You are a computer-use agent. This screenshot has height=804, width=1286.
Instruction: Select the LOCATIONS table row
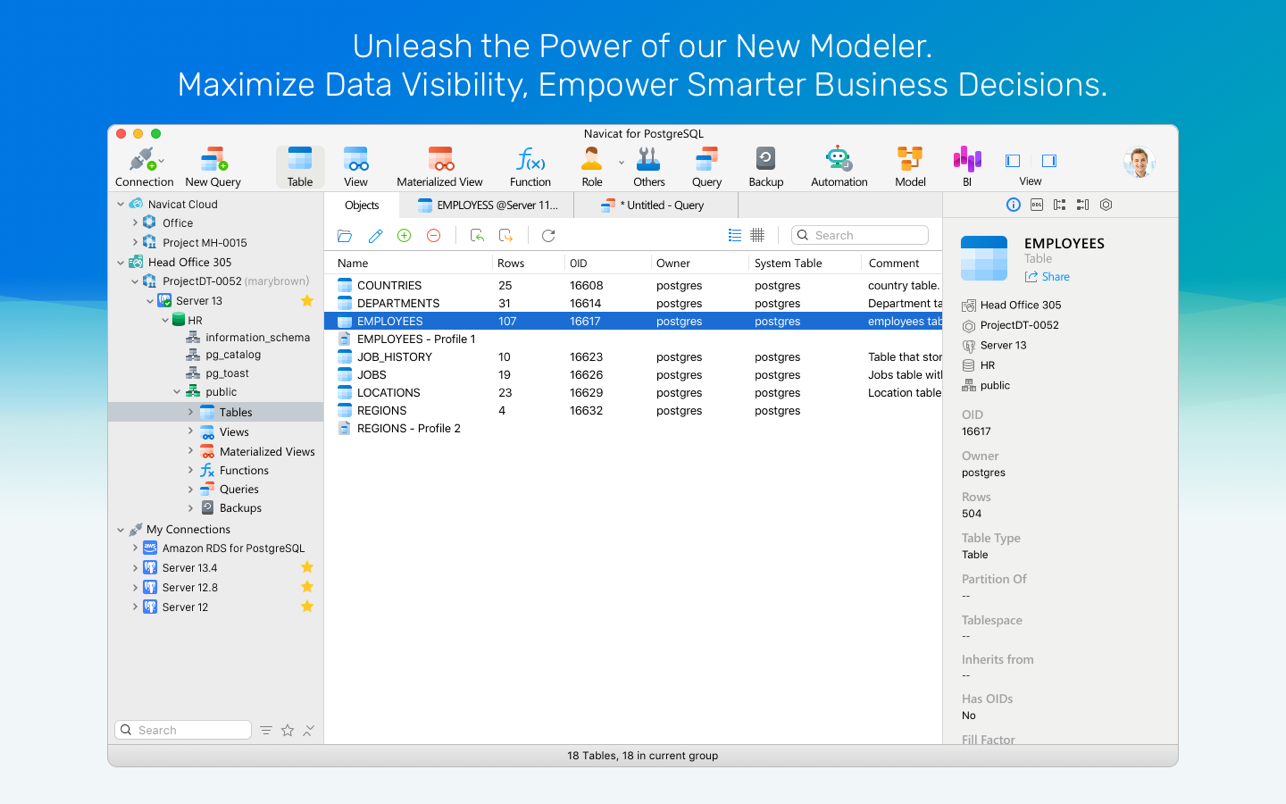click(633, 393)
